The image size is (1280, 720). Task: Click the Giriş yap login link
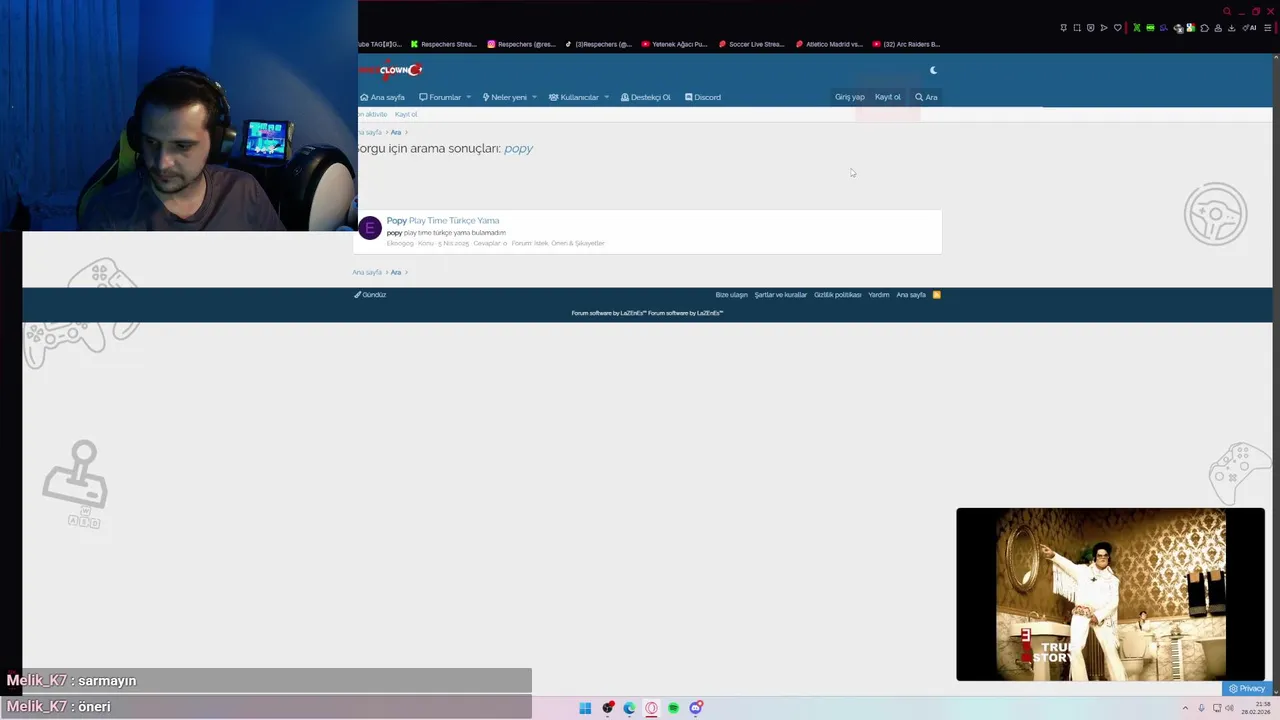(850, 97)
